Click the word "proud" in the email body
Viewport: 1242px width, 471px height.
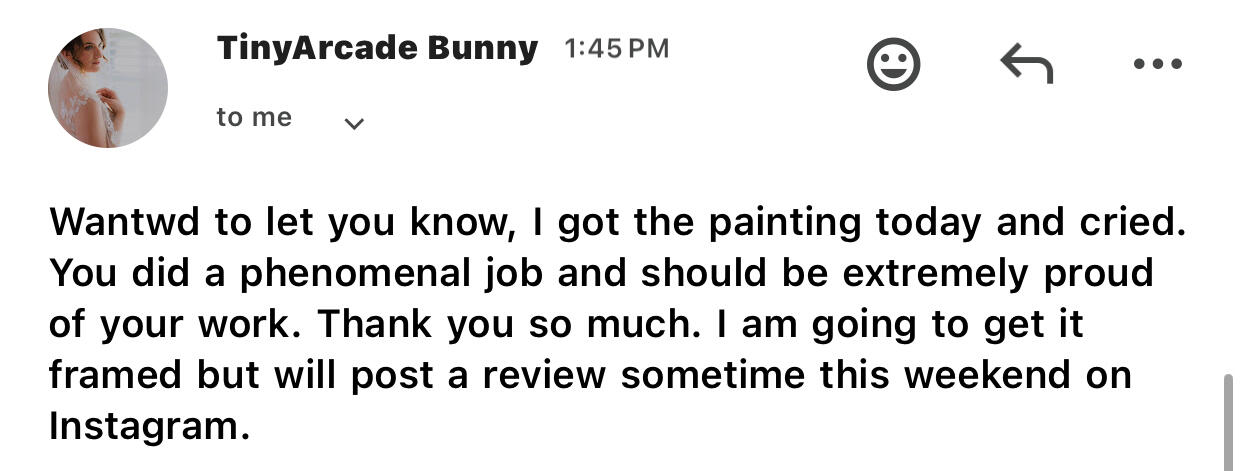click(1099, 275)
